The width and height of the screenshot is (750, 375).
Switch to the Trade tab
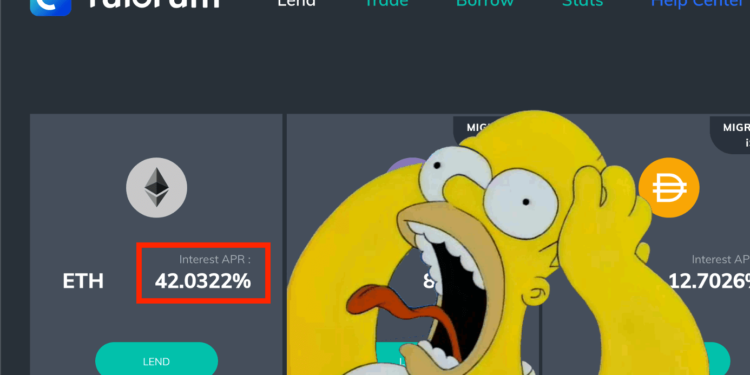click(x=386, y=3)
